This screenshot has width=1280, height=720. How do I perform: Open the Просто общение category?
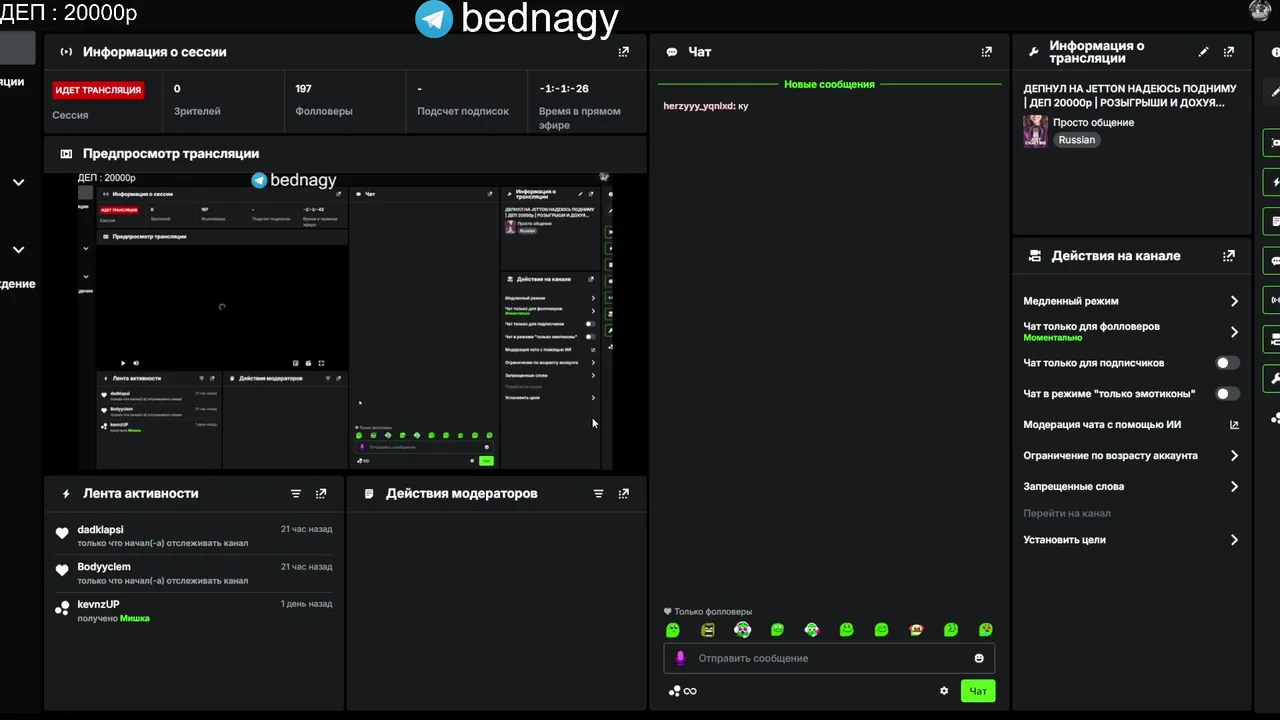(1093, 123)
